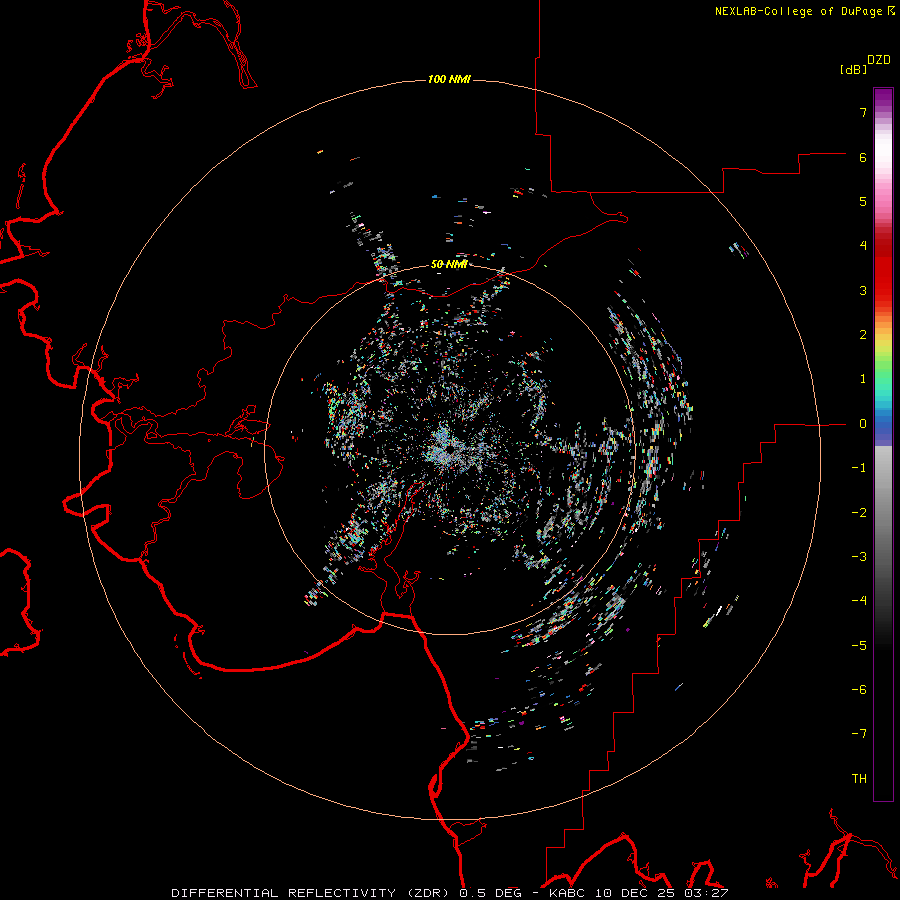Viewport: 900px width, 900px height.
Task: Click the NEXLAB-College of DuPage watermark text
Action: [x=798, y=11]
